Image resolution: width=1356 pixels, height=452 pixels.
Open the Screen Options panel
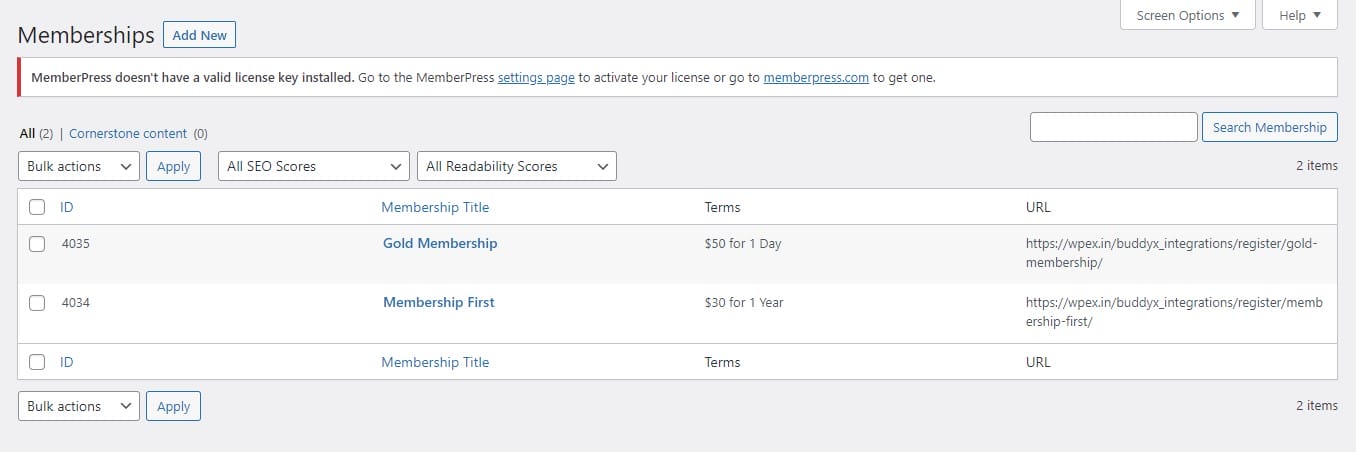1187,15
